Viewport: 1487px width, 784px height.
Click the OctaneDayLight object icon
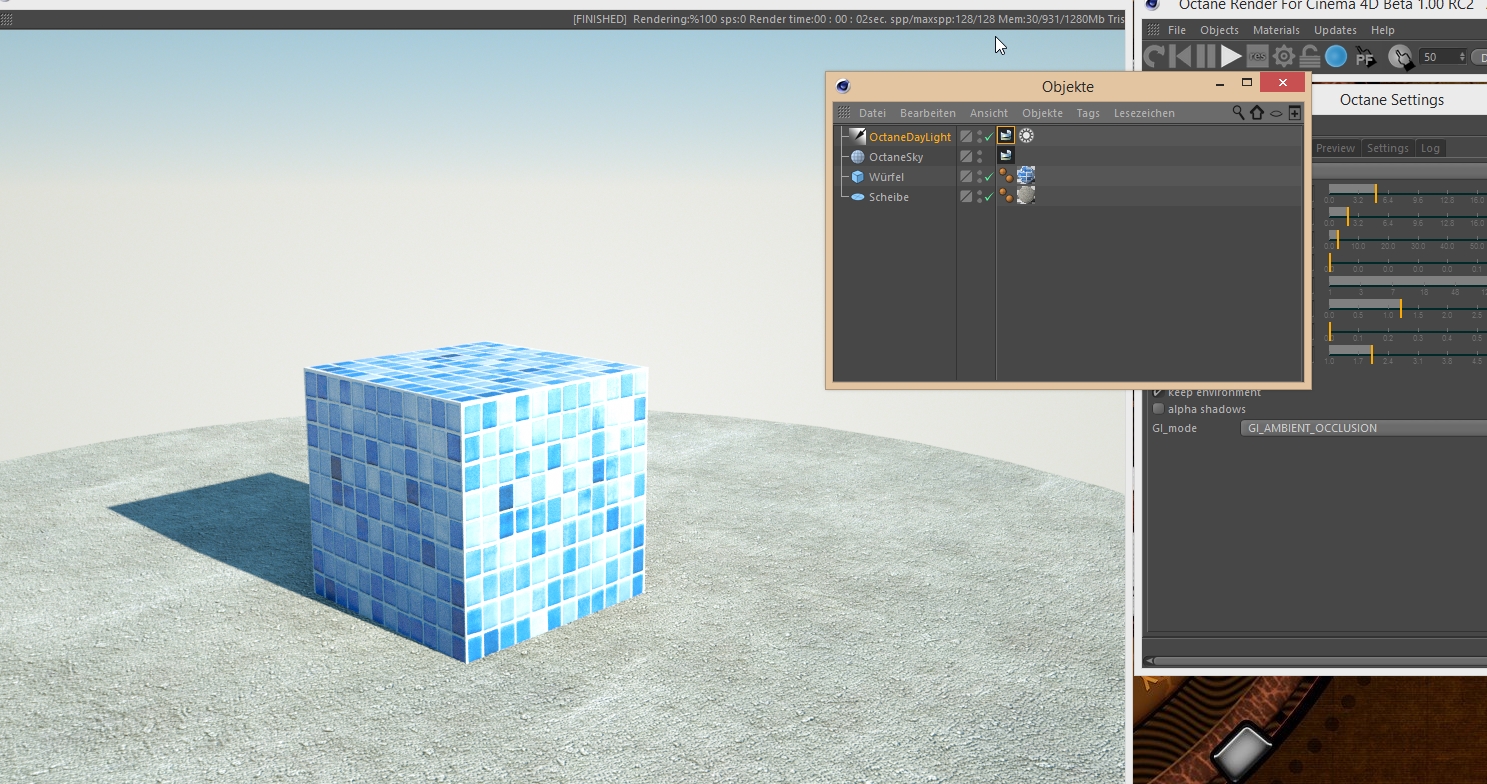[x=857, y=136]
